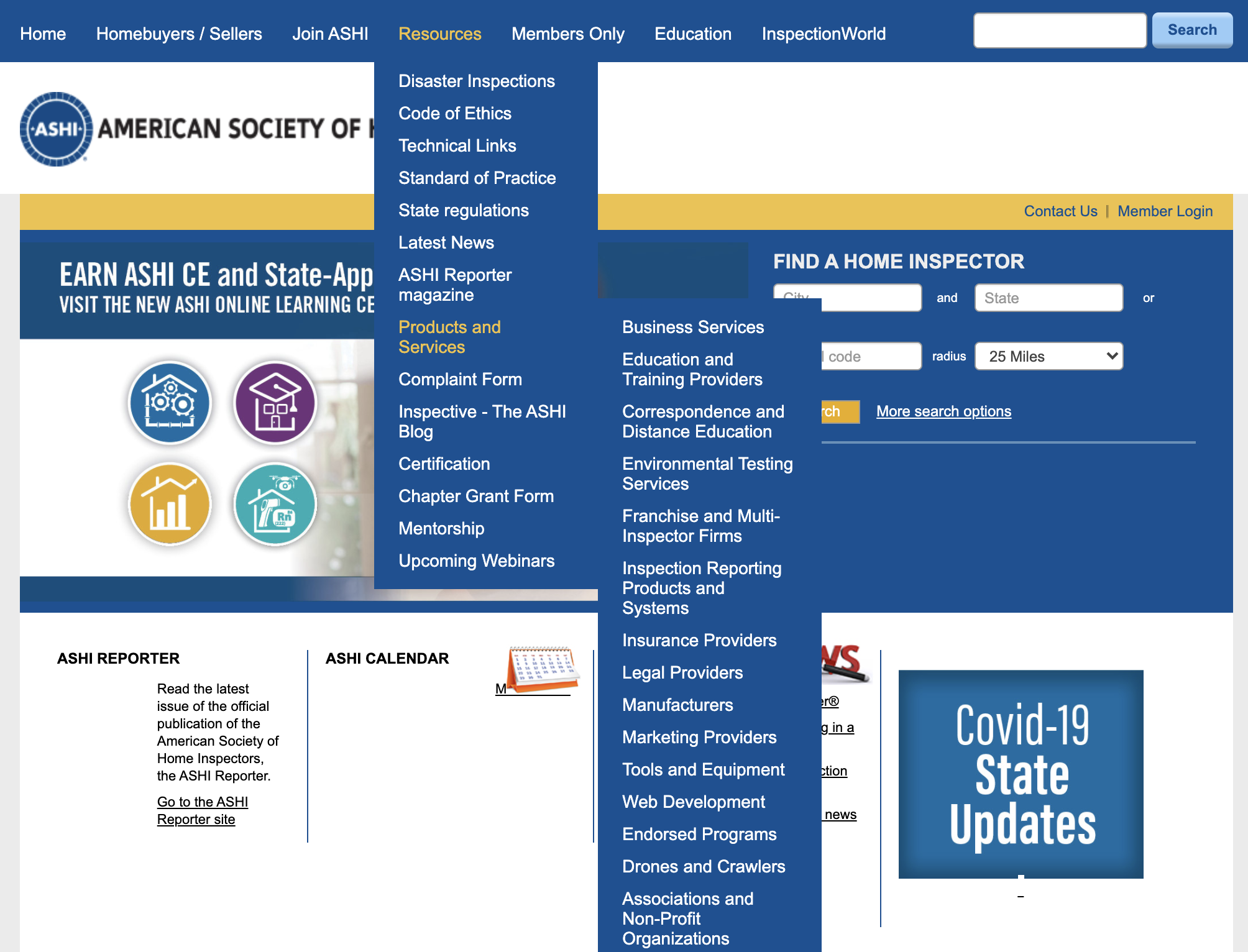Open the 25 Miles radius dropdown
This screenshot has width=1248, height=952.
click(x=1048, y=356)
